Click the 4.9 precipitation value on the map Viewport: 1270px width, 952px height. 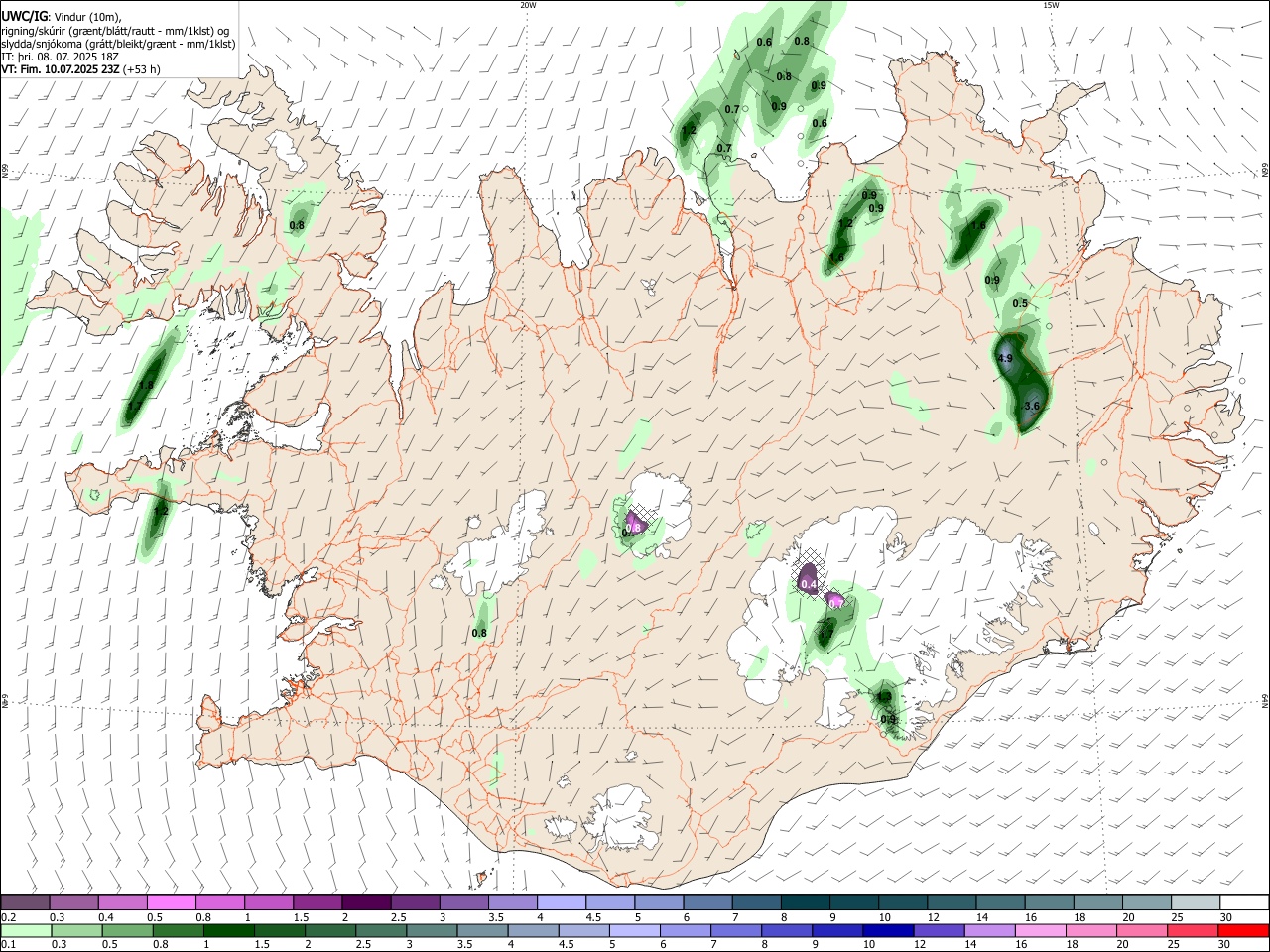click(1005, 359)
